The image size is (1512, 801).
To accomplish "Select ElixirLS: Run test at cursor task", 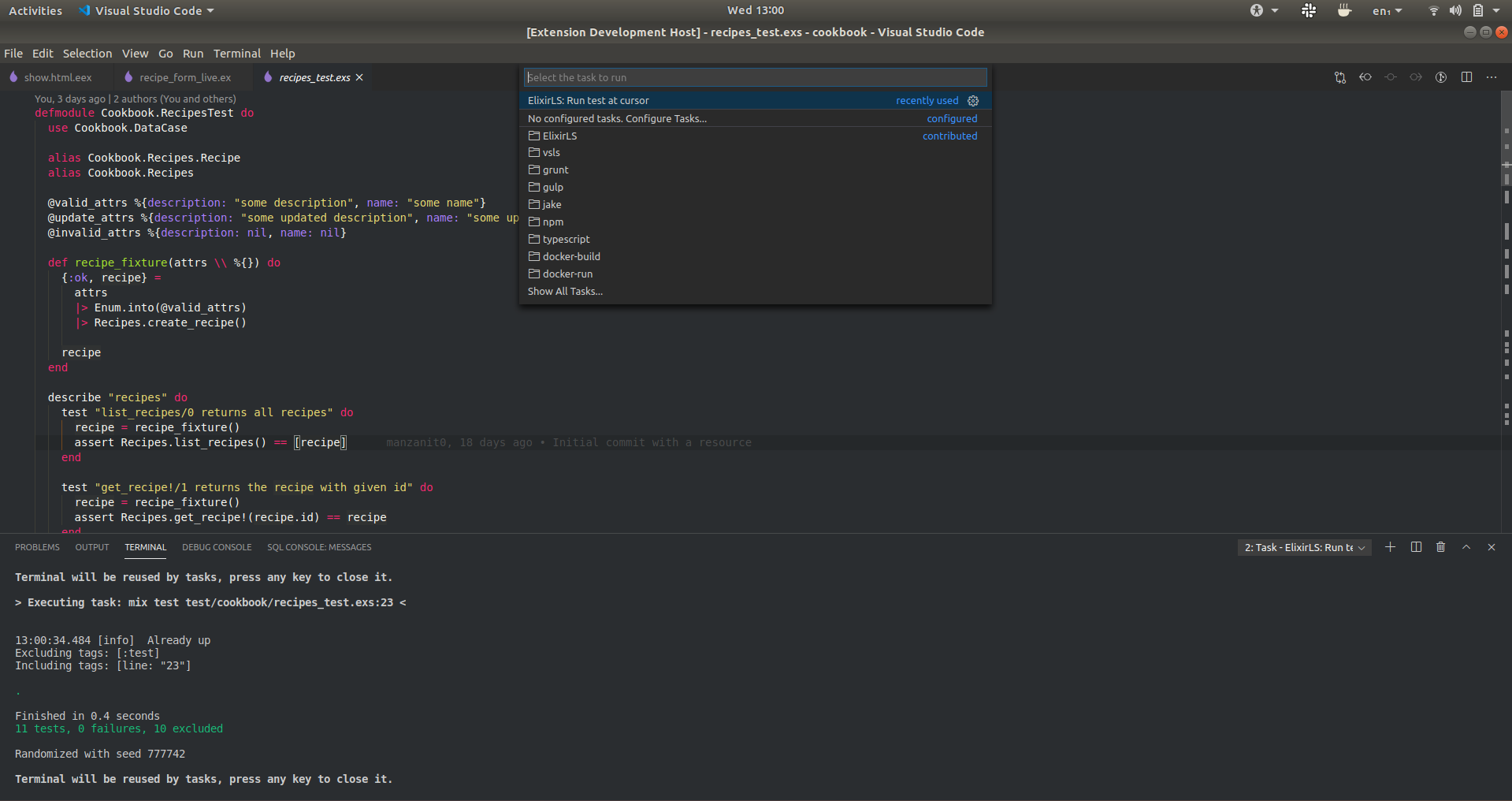I will coord(755,101).
